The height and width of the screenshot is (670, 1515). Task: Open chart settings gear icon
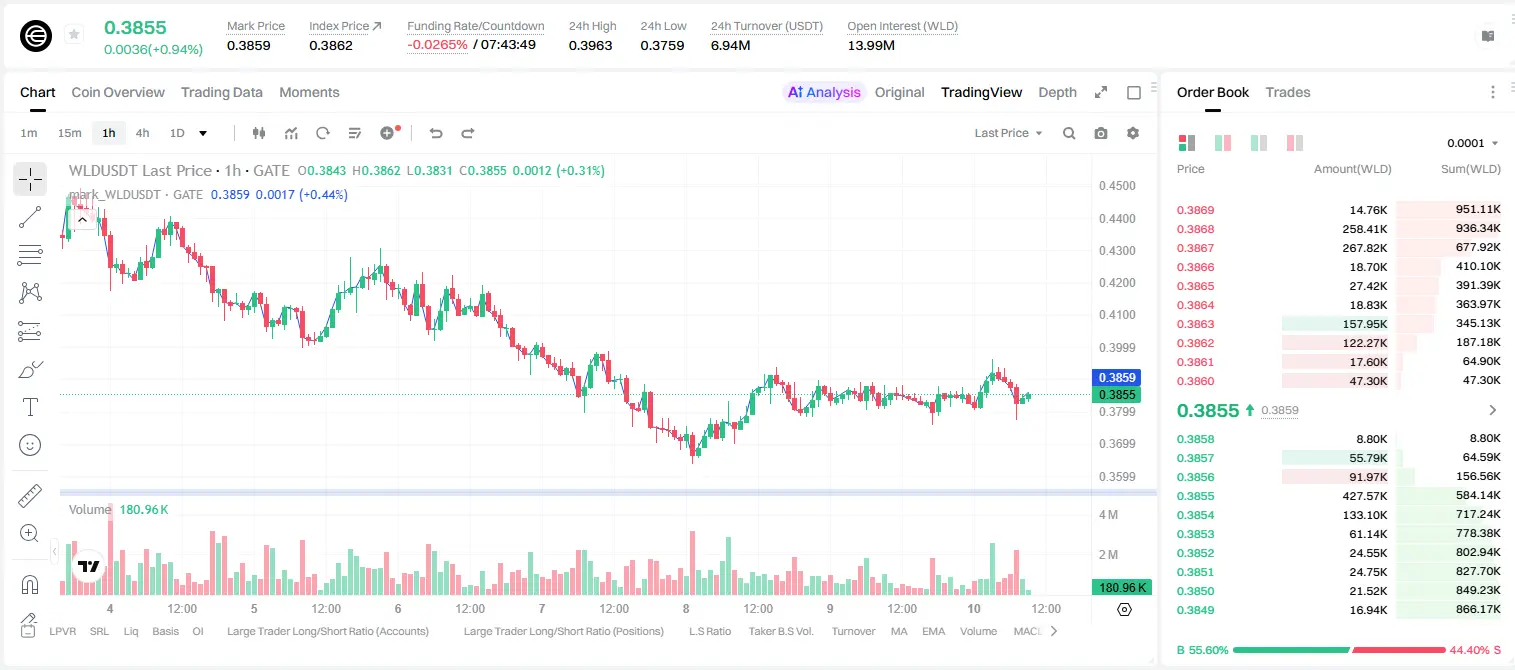pos(1133,133)
